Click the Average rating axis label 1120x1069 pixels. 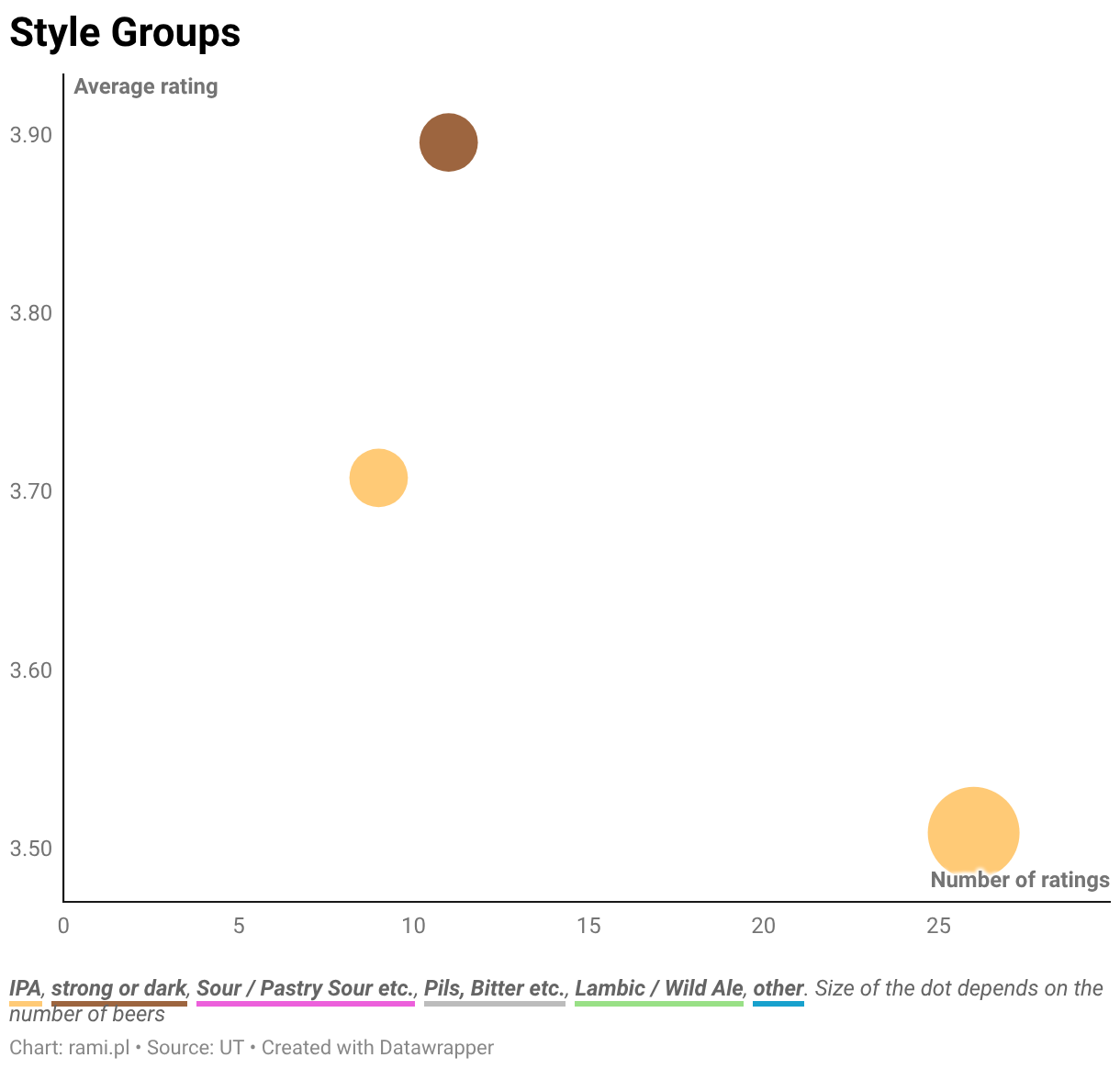(146, 86)
